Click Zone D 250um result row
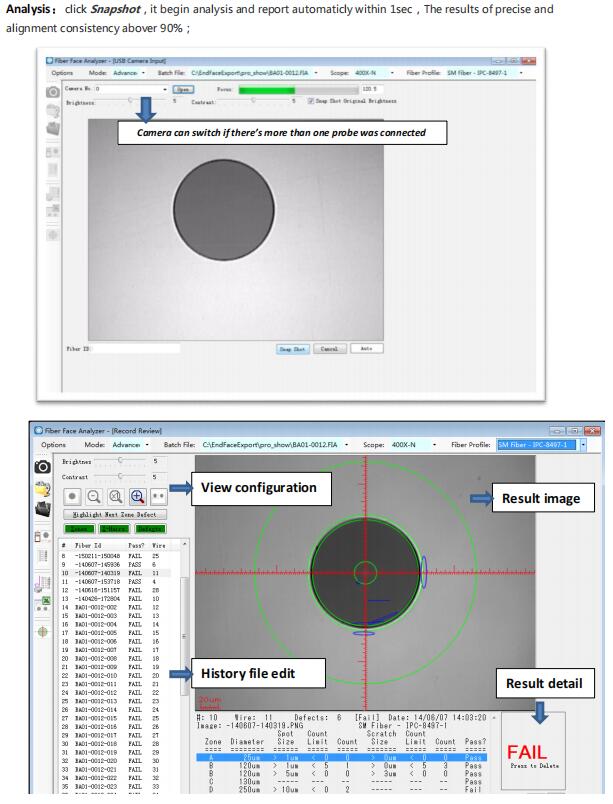The height and width of the screenshot is (804, 613). click(x=341, y=790)
